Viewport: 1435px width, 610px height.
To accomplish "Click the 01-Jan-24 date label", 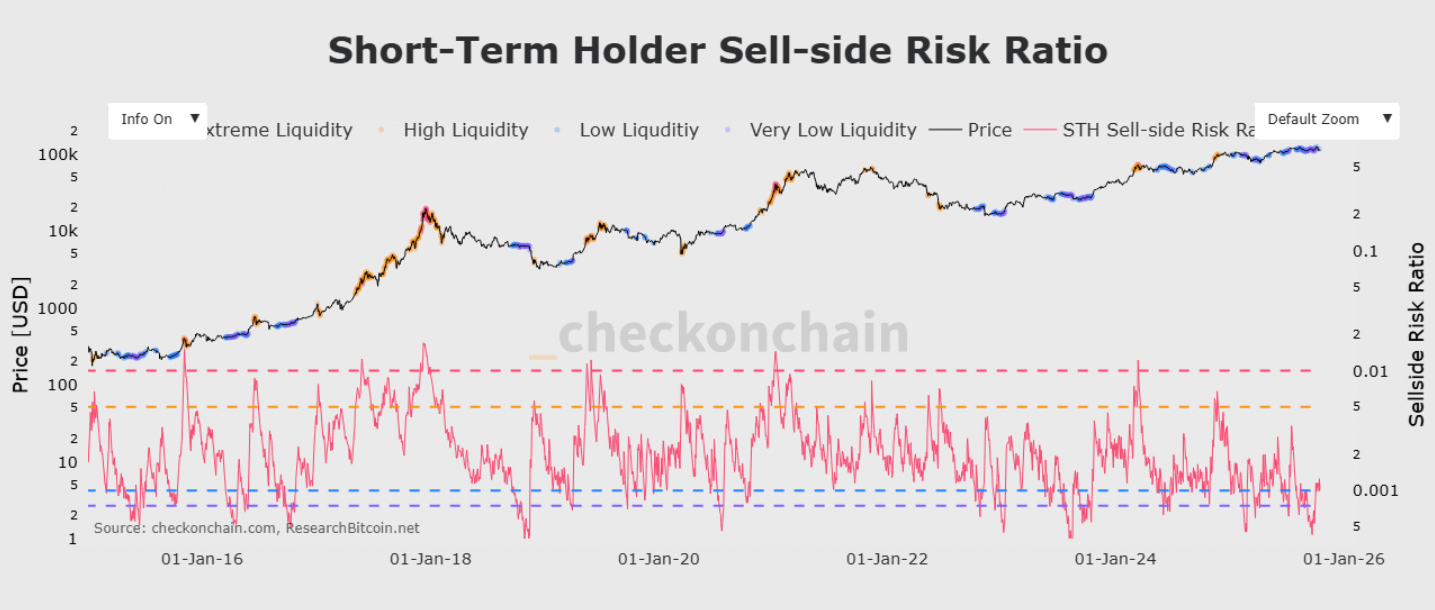I will click(1115, 560).
